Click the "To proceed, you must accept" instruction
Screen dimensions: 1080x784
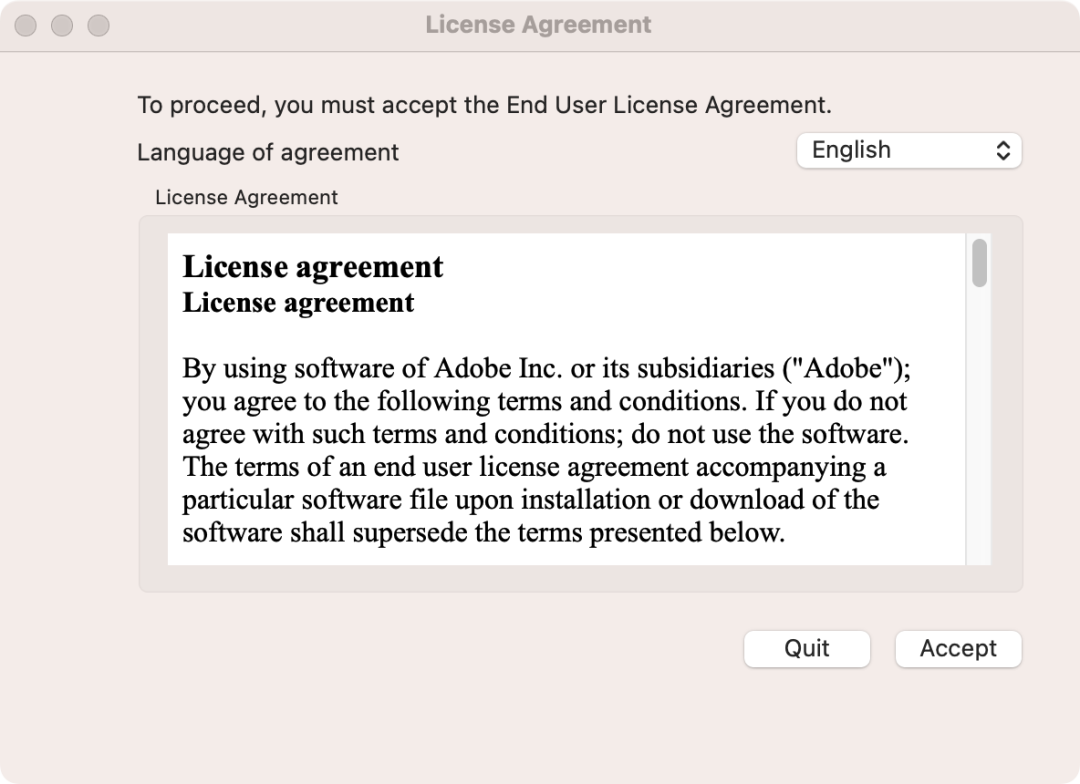tap(484, 105)
